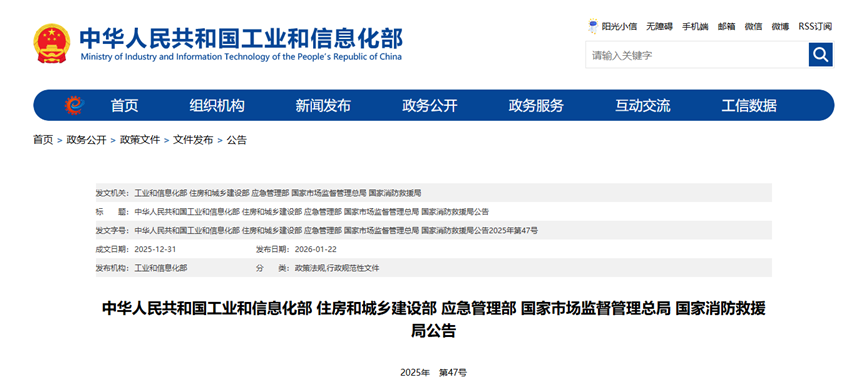Click the gear icon in navigation bar
The image size is (850, 388).
click(x=74, y=105)
